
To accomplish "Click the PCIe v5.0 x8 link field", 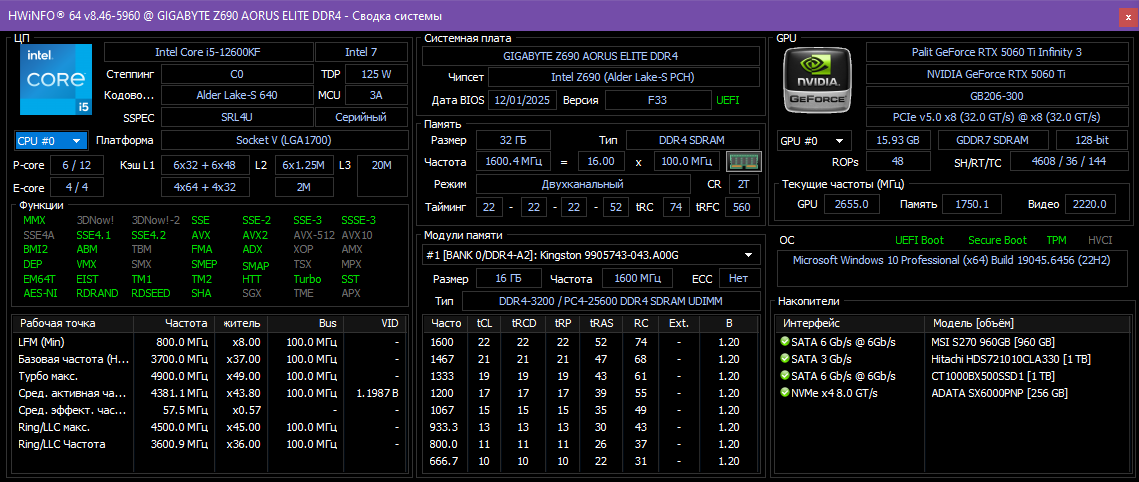I will (997, 117).
